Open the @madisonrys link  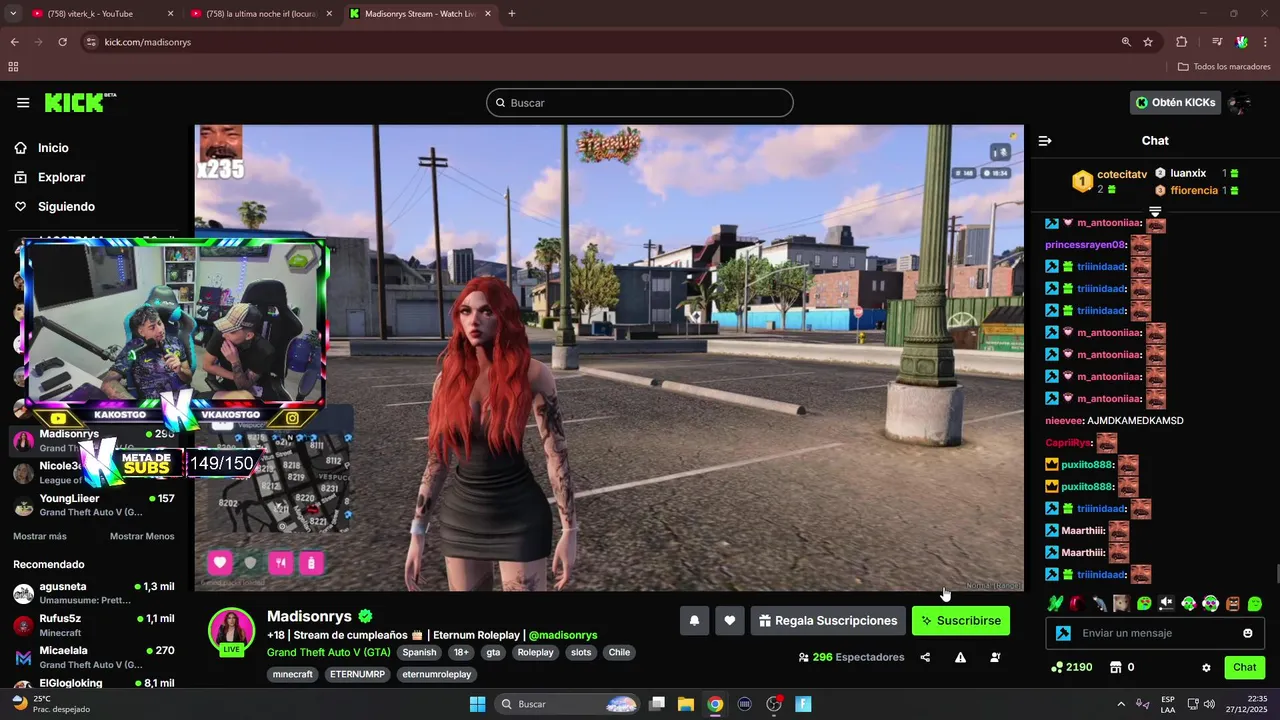[563, 635]
